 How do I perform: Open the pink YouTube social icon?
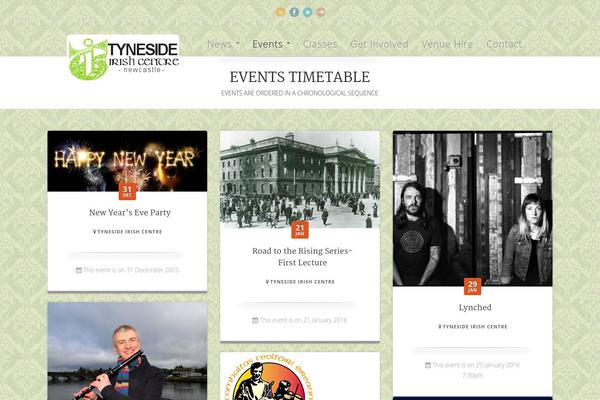click(x=321, y=12)
